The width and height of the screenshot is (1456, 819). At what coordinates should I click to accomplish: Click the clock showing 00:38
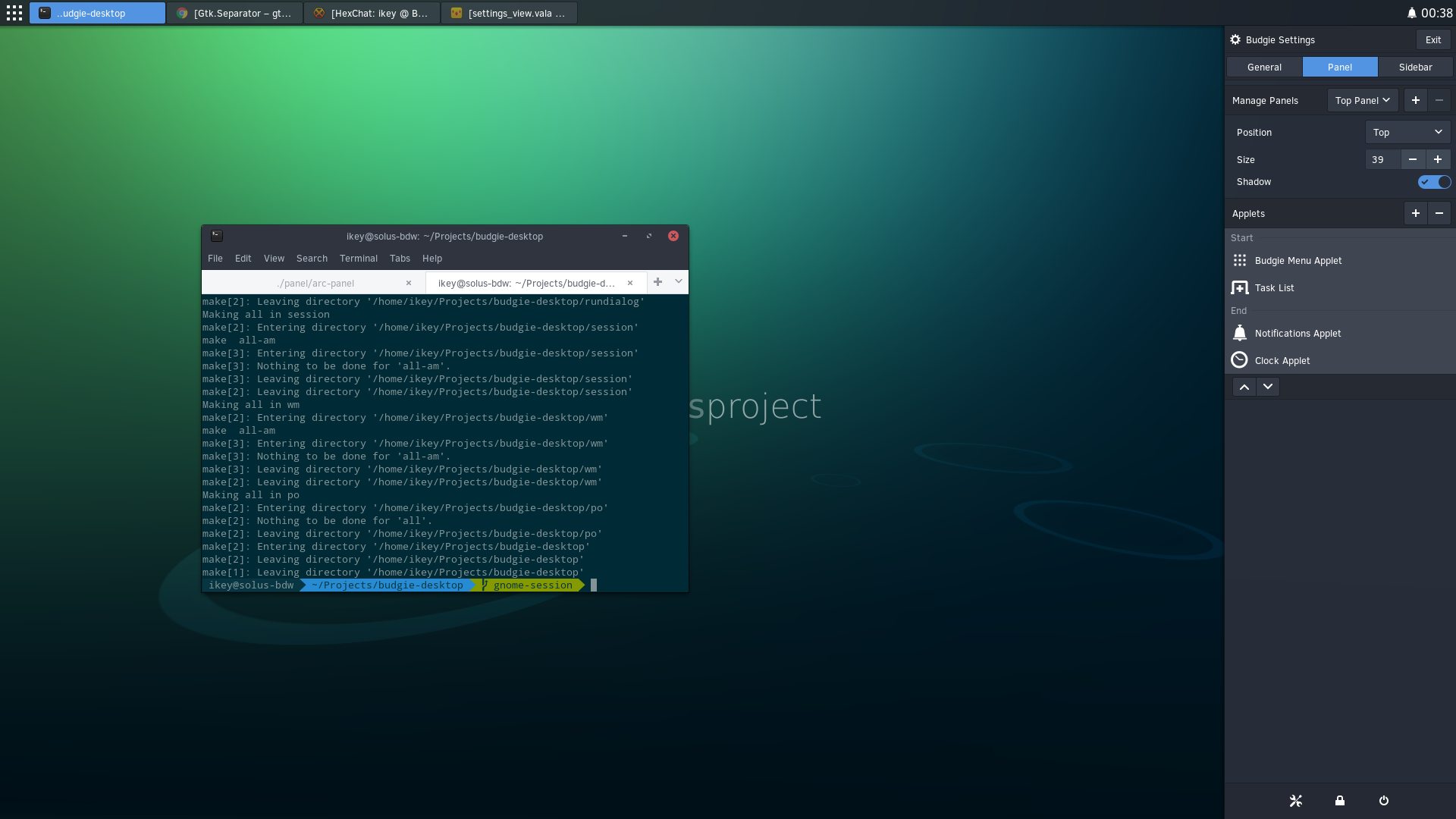coord(1436,13)
